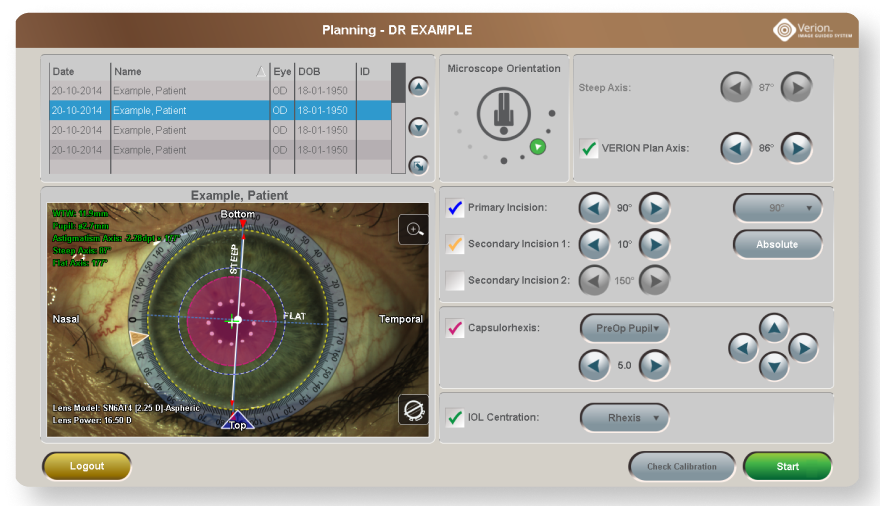Toggle the IOL Centration checkbox

(x=455, y=418)
